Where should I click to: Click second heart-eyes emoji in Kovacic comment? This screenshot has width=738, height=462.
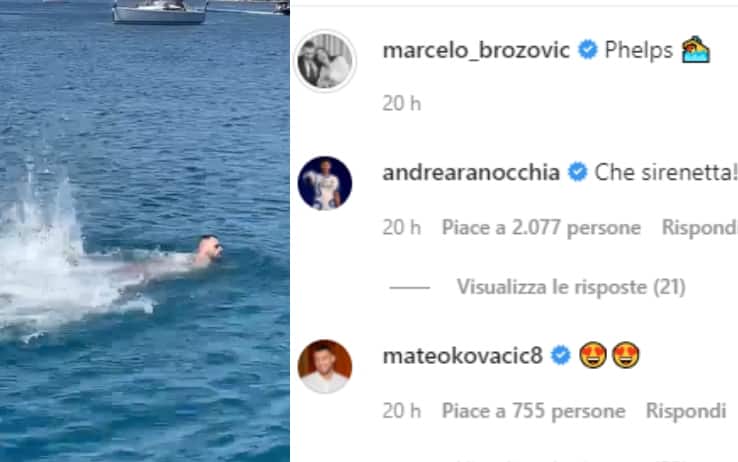tap(626, 355)
